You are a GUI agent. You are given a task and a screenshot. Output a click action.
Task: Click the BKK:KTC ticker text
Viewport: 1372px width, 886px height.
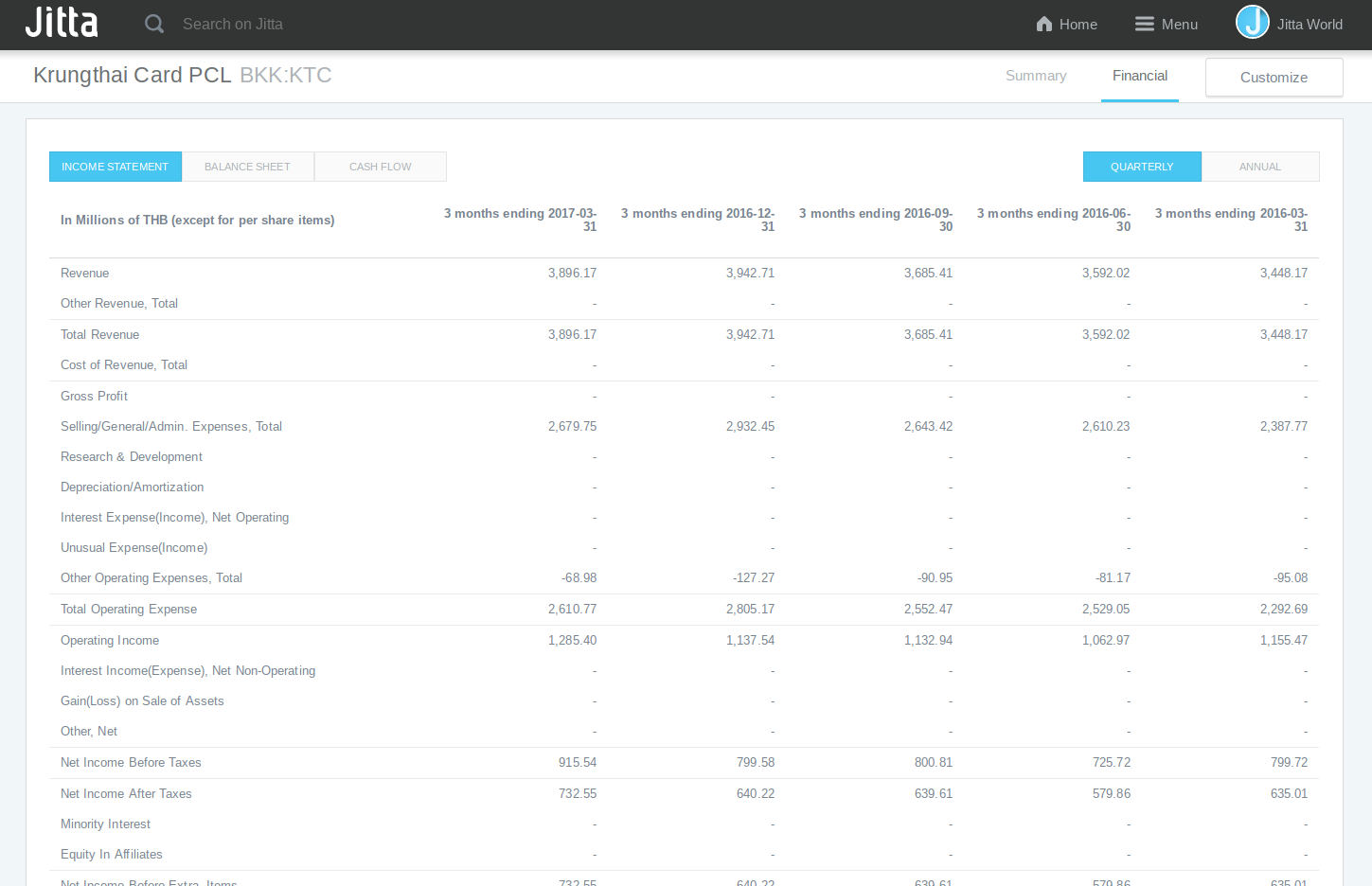pyautogui.click(x=286, y=75)
